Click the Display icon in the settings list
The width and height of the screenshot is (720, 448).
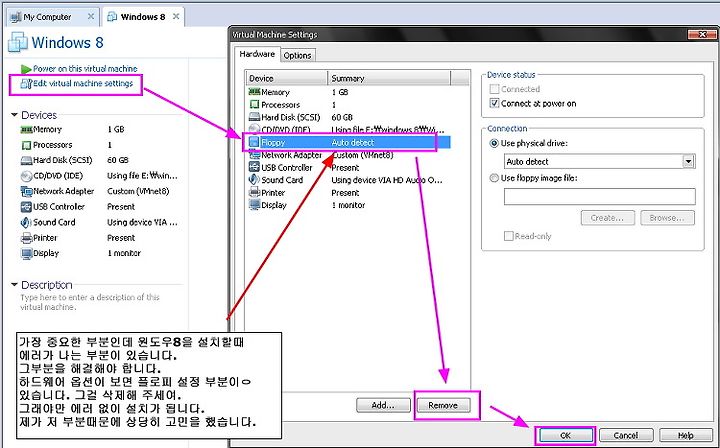coord(254,205)
